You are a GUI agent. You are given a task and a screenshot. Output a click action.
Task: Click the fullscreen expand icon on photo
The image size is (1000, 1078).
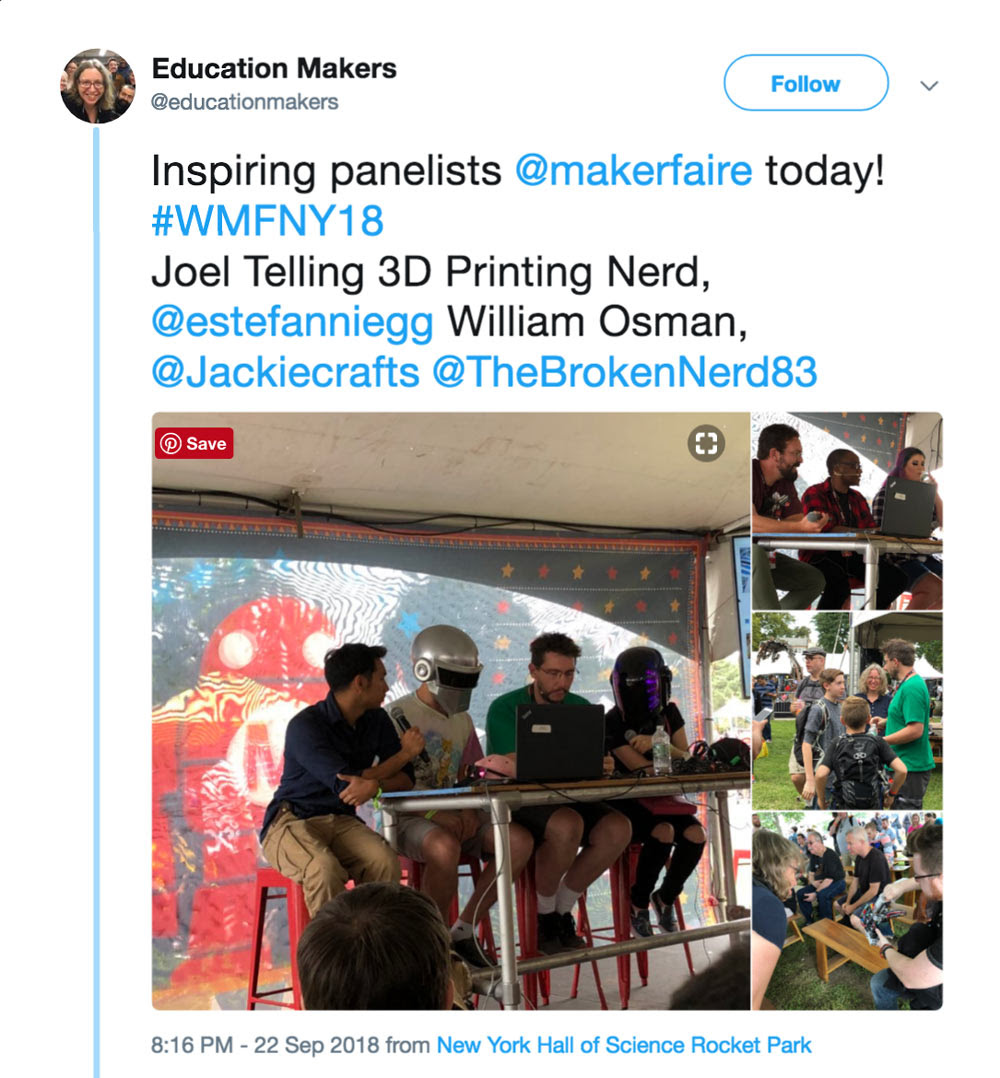[706, 443]
